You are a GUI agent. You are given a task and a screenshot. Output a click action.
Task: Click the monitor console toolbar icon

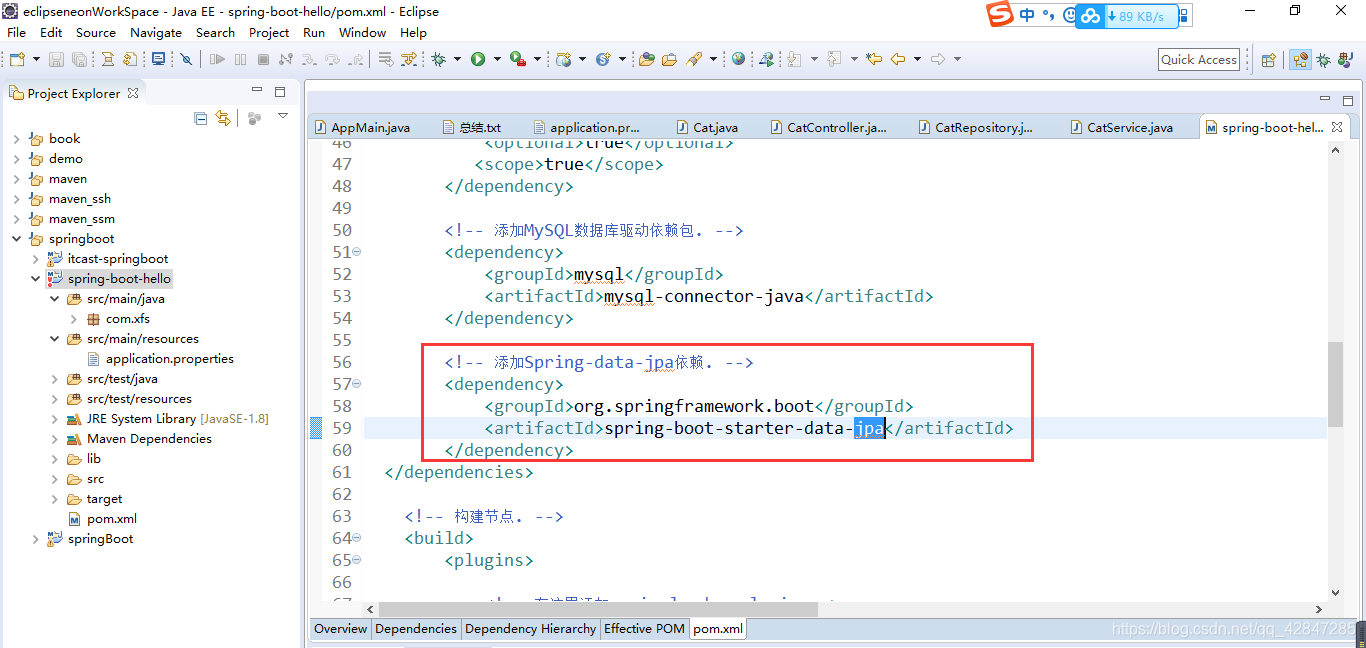click(x=158, y=59)
